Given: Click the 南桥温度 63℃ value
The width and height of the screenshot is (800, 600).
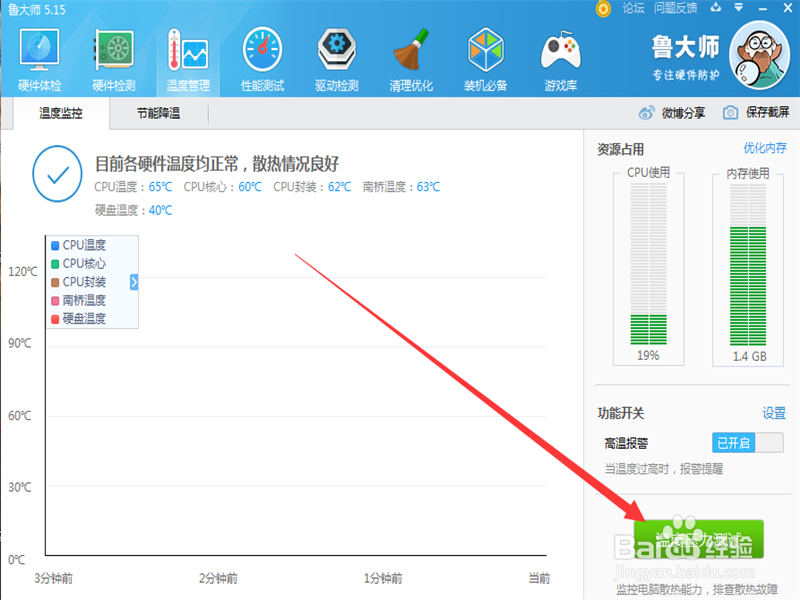Looking at the screenshot, I should tap(428, 187).
